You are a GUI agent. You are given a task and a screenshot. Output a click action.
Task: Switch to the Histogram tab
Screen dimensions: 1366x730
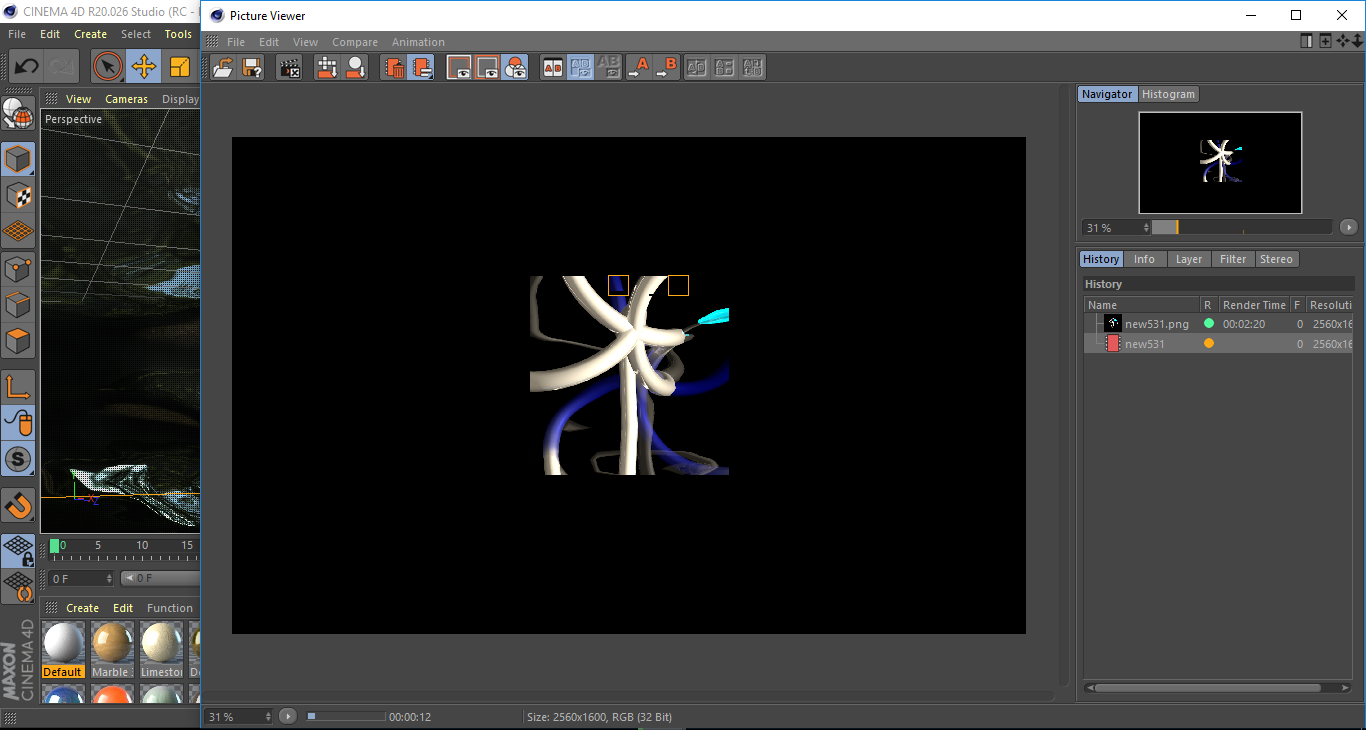[x=1168, y=94]
